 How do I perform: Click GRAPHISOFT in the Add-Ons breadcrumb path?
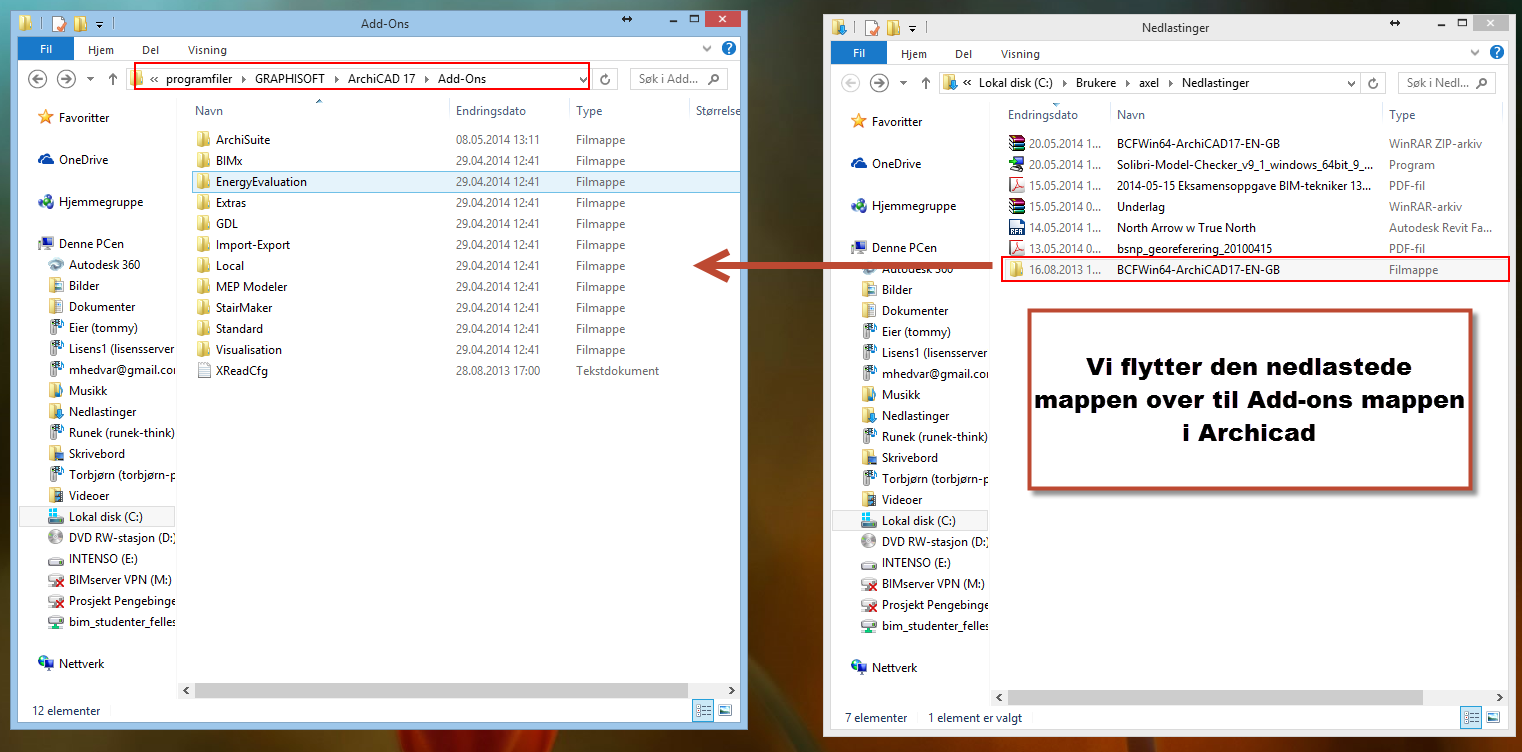(x=290, y=79)
